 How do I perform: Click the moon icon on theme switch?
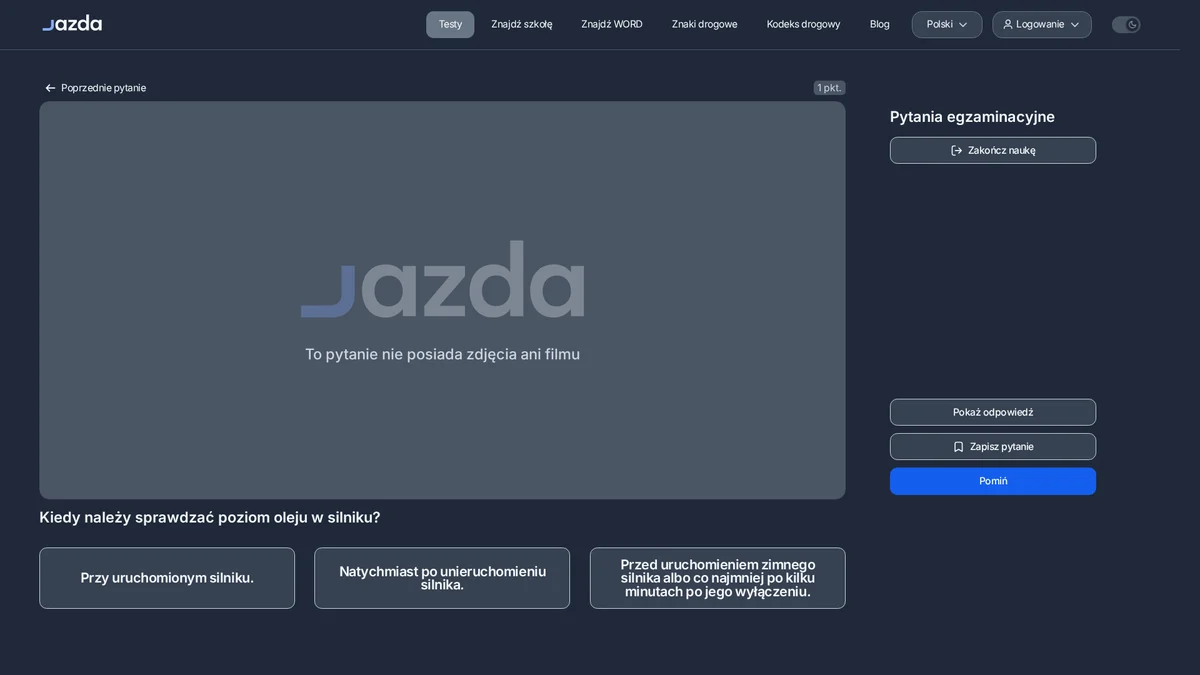[x=1133, y=24]
